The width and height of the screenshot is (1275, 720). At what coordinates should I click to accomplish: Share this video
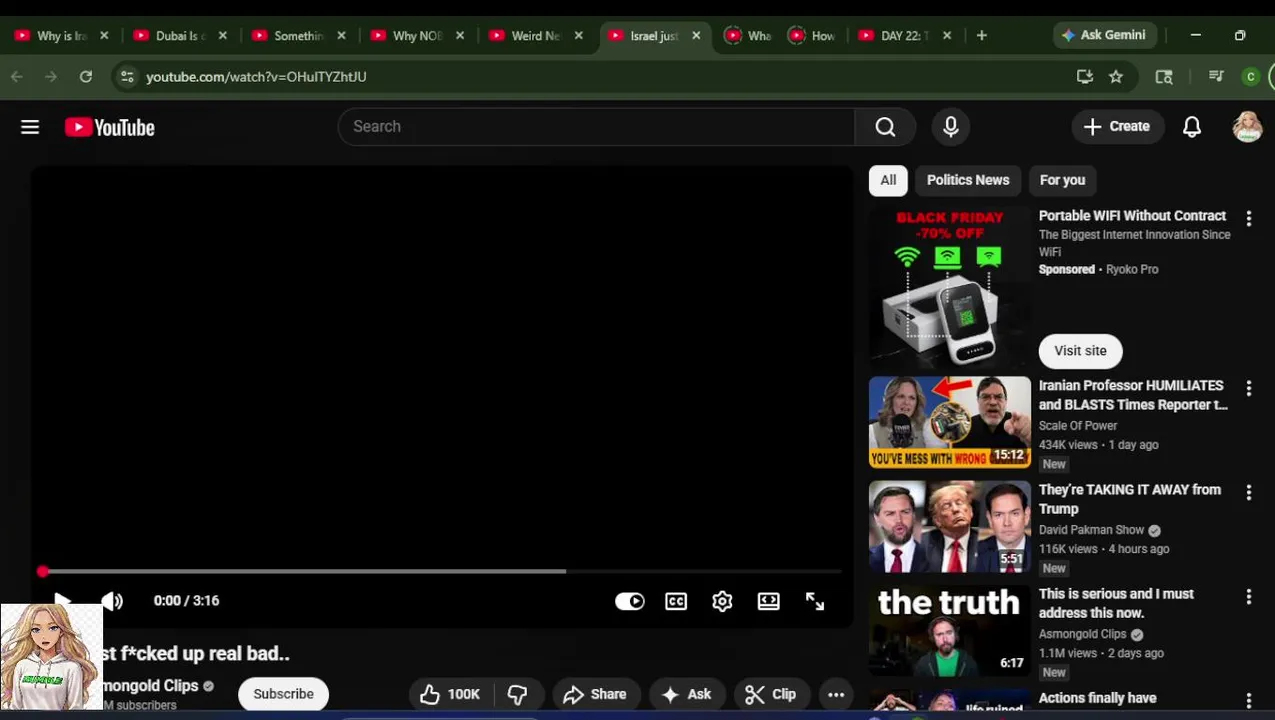click(x=595, y=694)
